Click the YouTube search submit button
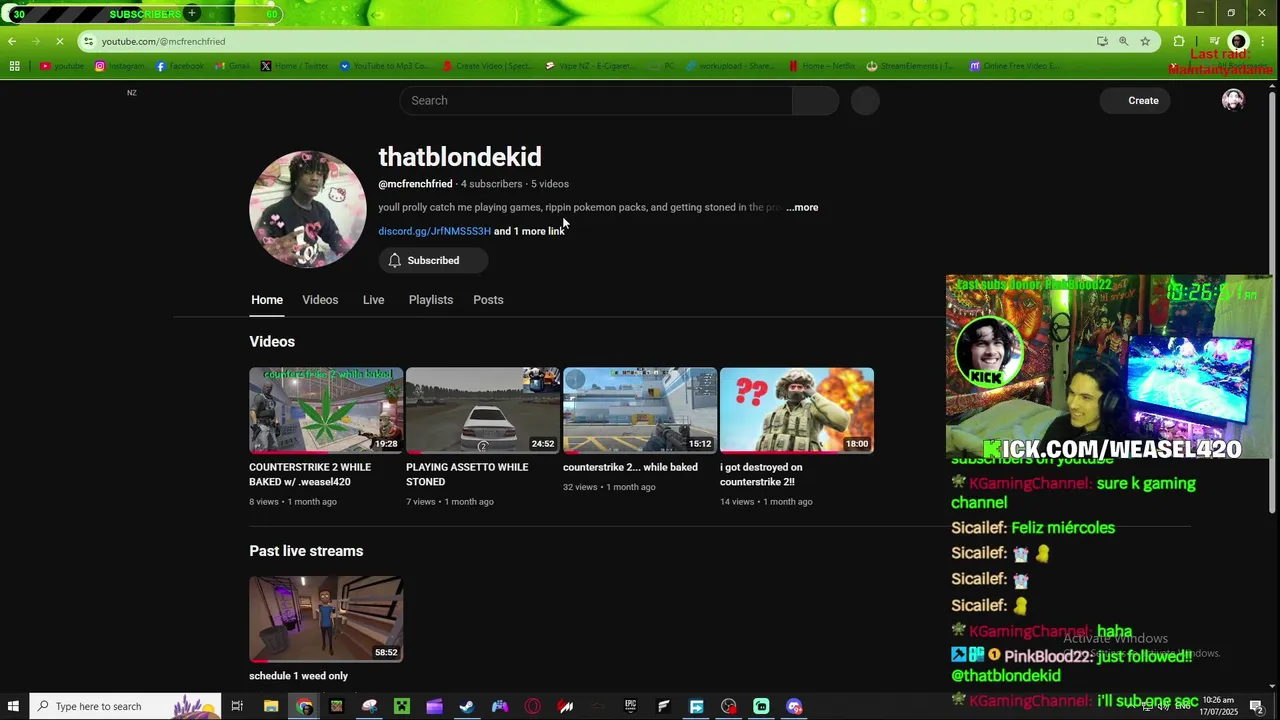 [815, 100]
